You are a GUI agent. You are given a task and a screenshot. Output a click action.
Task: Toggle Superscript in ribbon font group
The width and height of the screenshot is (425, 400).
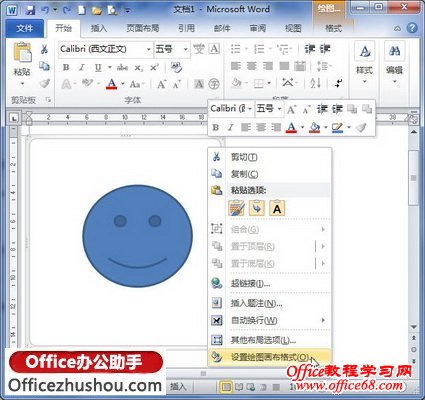[x=154, y=68]
